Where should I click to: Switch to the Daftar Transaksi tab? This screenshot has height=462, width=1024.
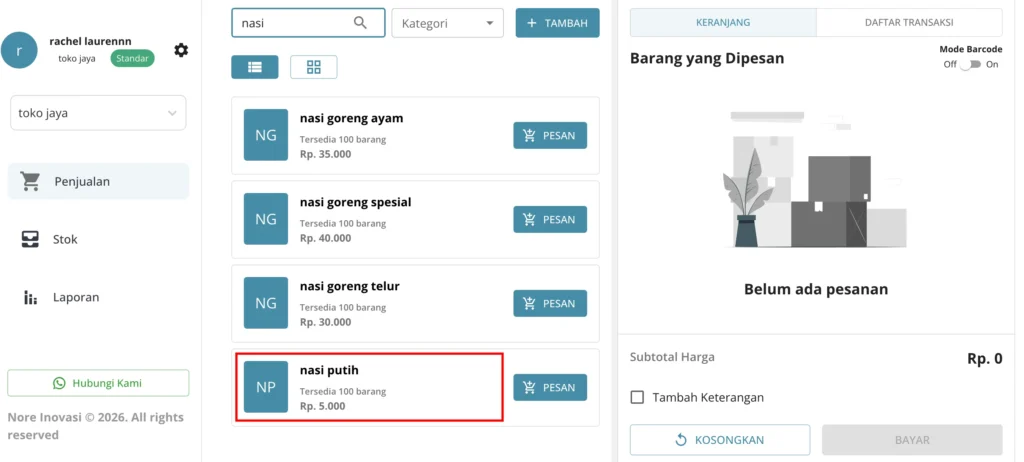909,22
